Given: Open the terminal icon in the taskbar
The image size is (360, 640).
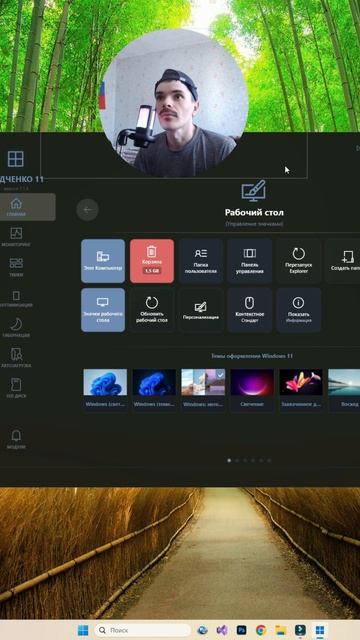Looking at the screenshot, I should [300, 630].
